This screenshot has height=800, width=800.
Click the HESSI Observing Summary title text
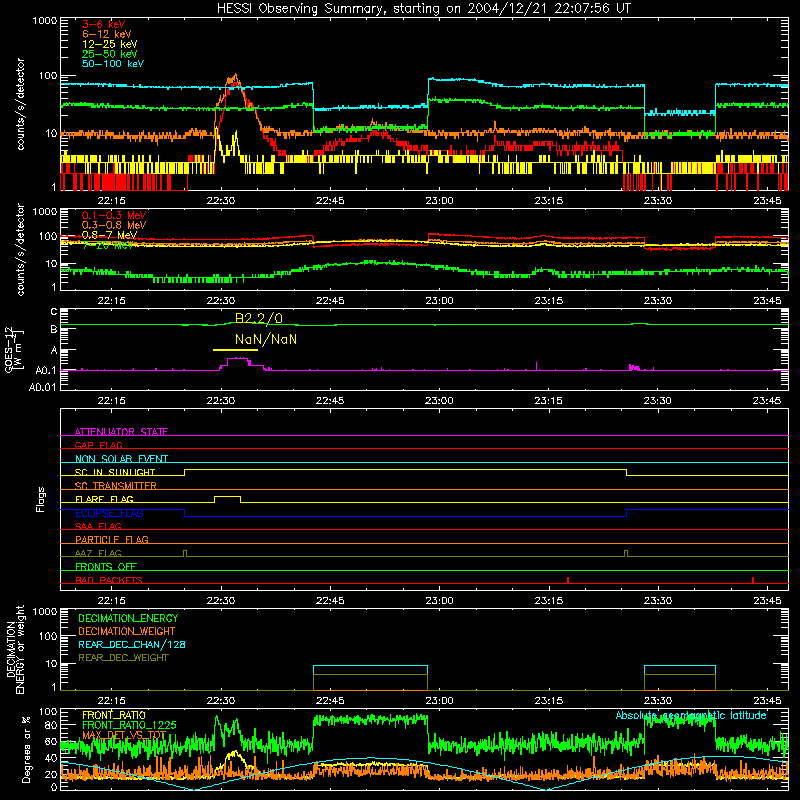[423, 9]
